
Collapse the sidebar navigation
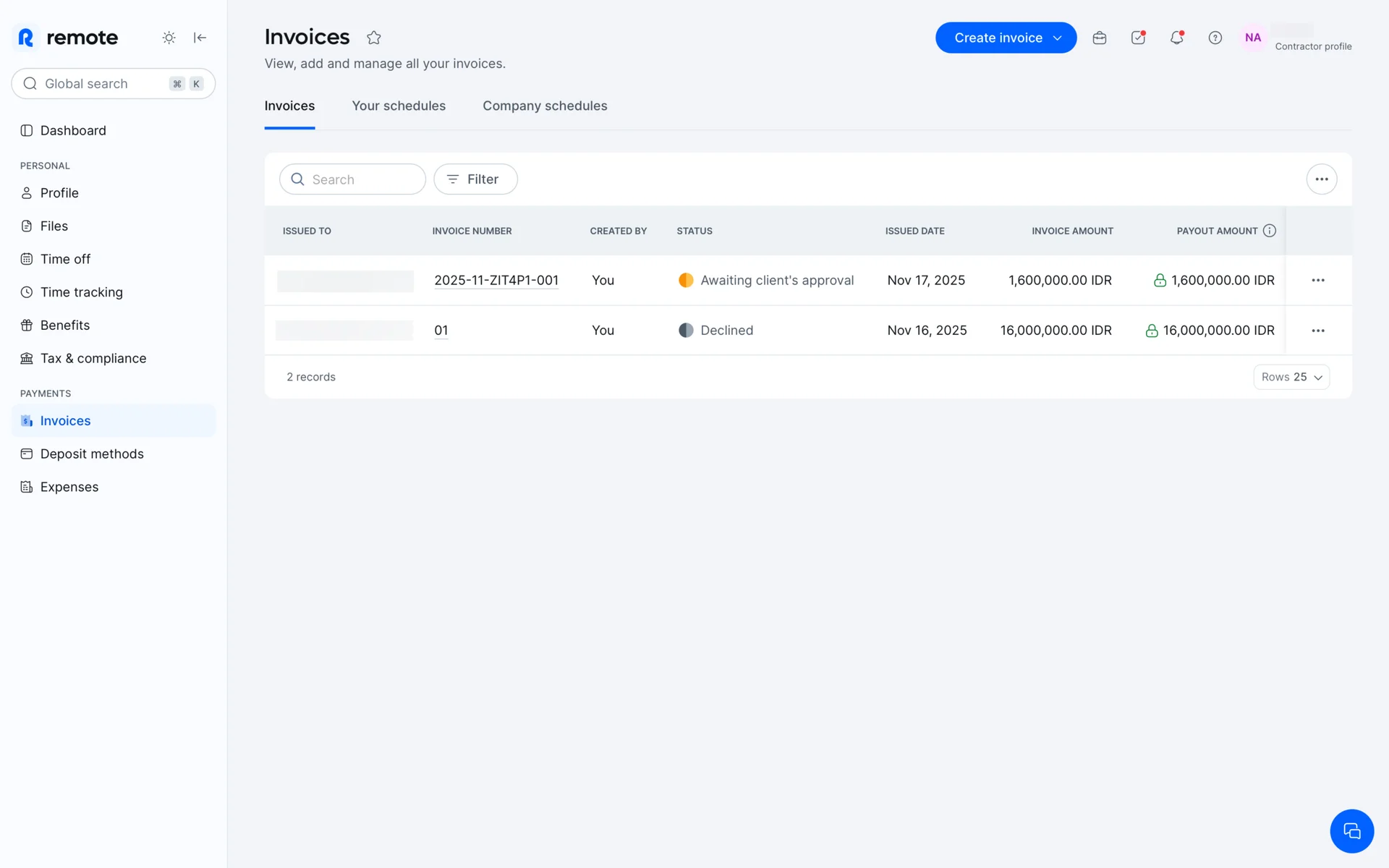(x=200, y=38)
